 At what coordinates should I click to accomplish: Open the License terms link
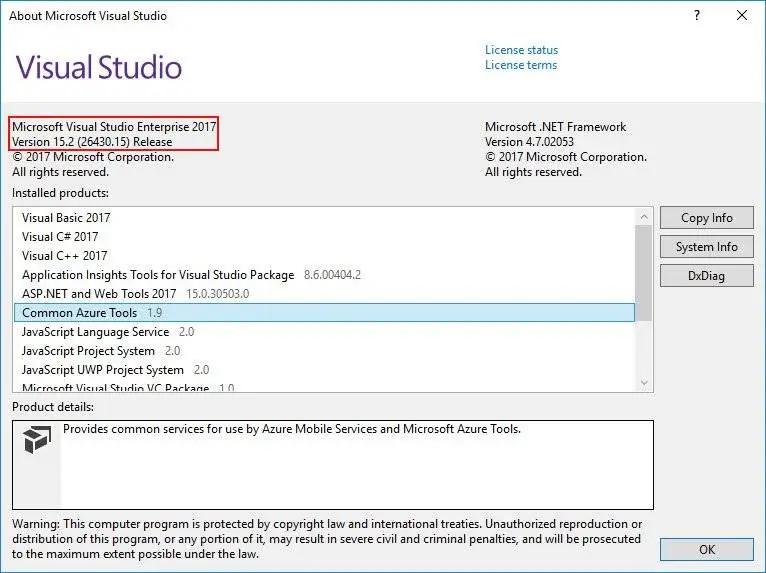tap(521, 65)
